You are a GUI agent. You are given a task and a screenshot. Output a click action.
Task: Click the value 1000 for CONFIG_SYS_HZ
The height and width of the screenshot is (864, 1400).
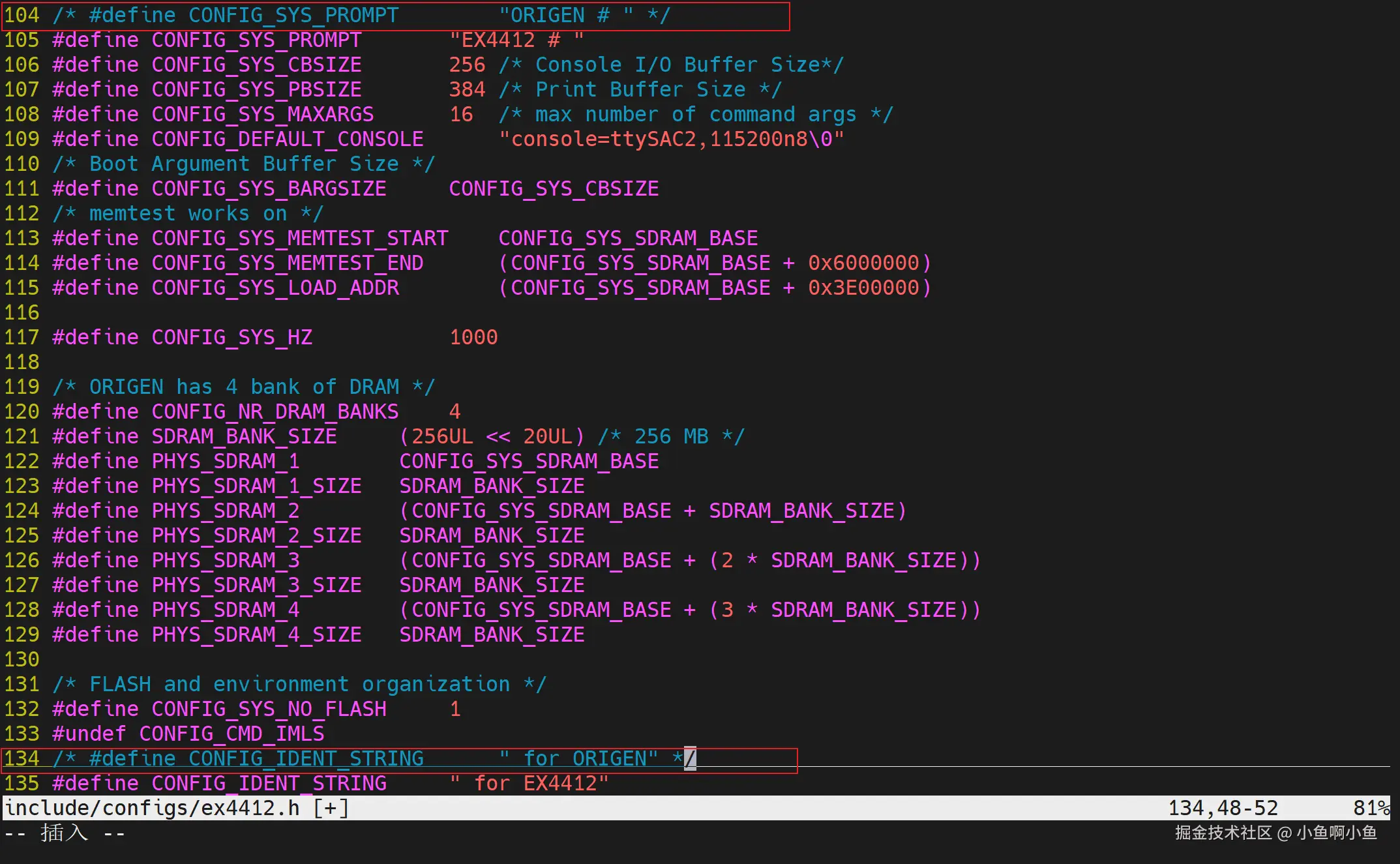click(x=473, y=337)
